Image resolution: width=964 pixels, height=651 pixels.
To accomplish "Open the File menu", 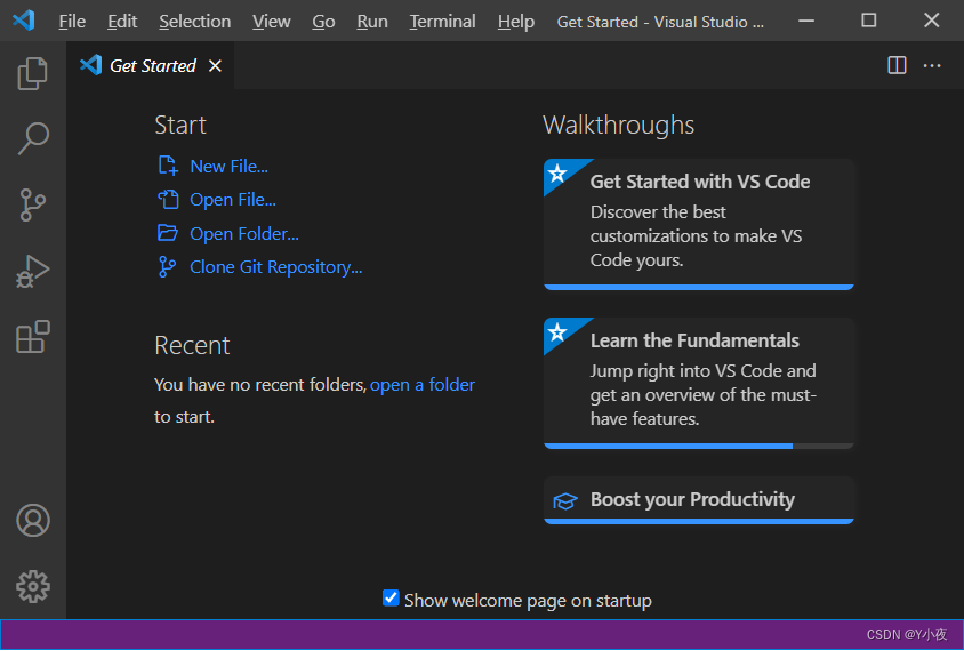I will click(x=72, y=22).
